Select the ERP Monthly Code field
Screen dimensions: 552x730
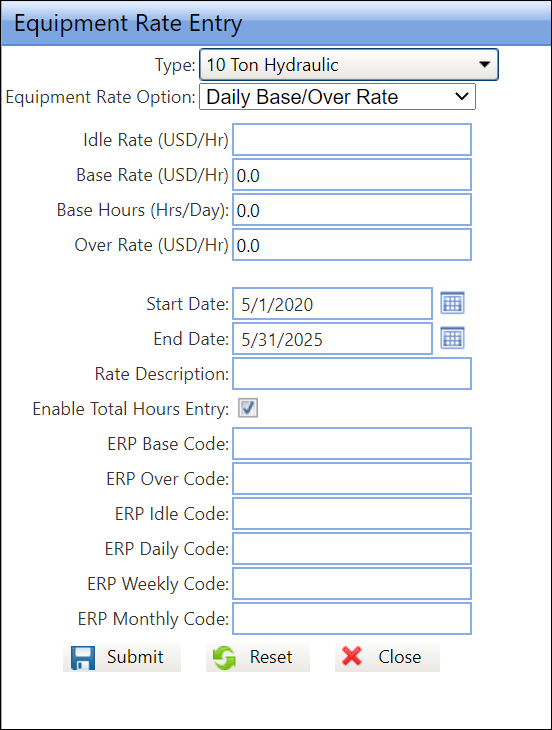(x=352, y=618)
